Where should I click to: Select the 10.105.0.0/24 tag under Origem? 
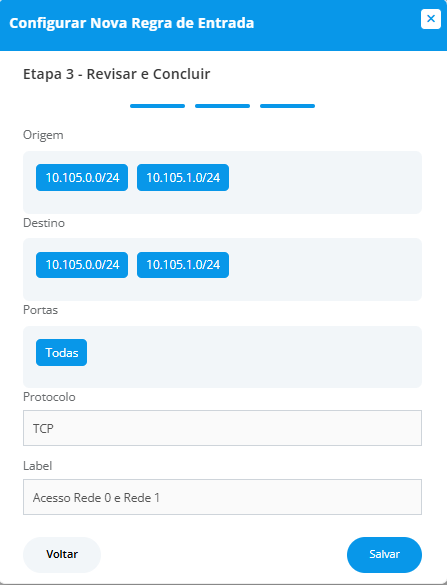click(82, 178)
